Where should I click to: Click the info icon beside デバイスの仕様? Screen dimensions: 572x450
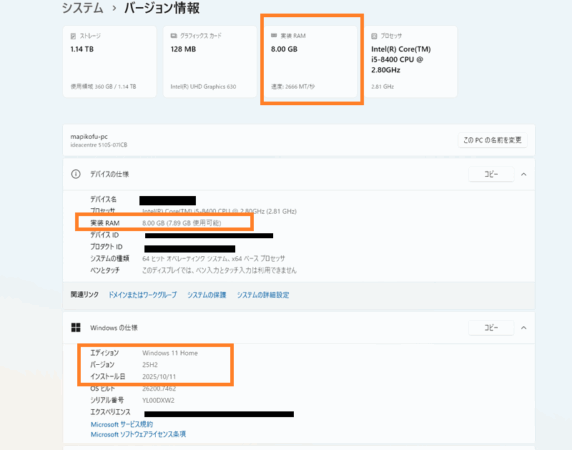click(x=76, y=174)
